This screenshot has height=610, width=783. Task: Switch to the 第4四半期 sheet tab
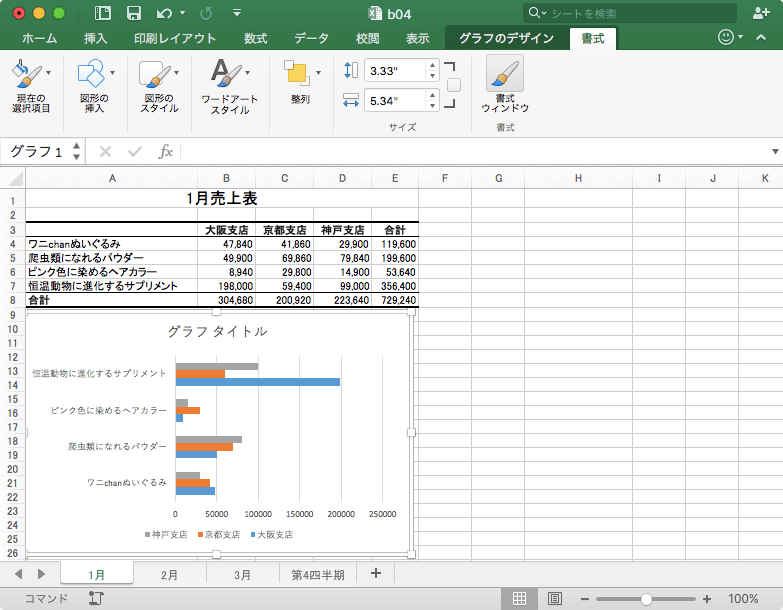click(x=318, y=575)
